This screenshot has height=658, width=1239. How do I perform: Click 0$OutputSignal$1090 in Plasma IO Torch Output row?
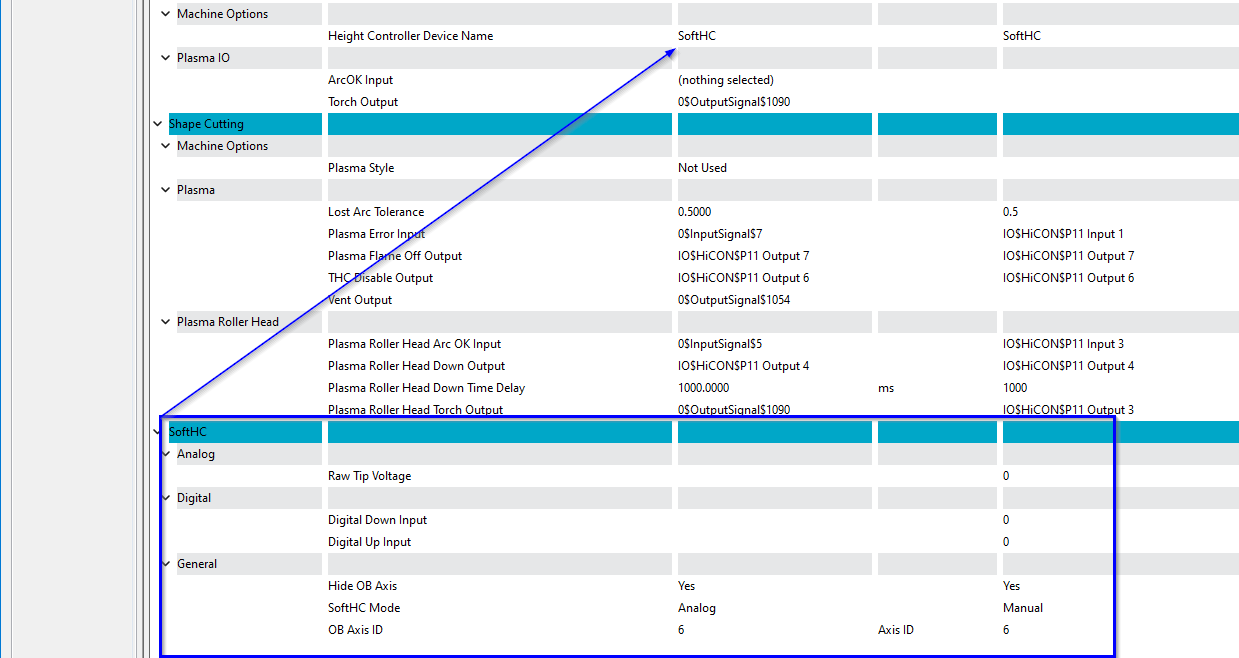(734, 102)
